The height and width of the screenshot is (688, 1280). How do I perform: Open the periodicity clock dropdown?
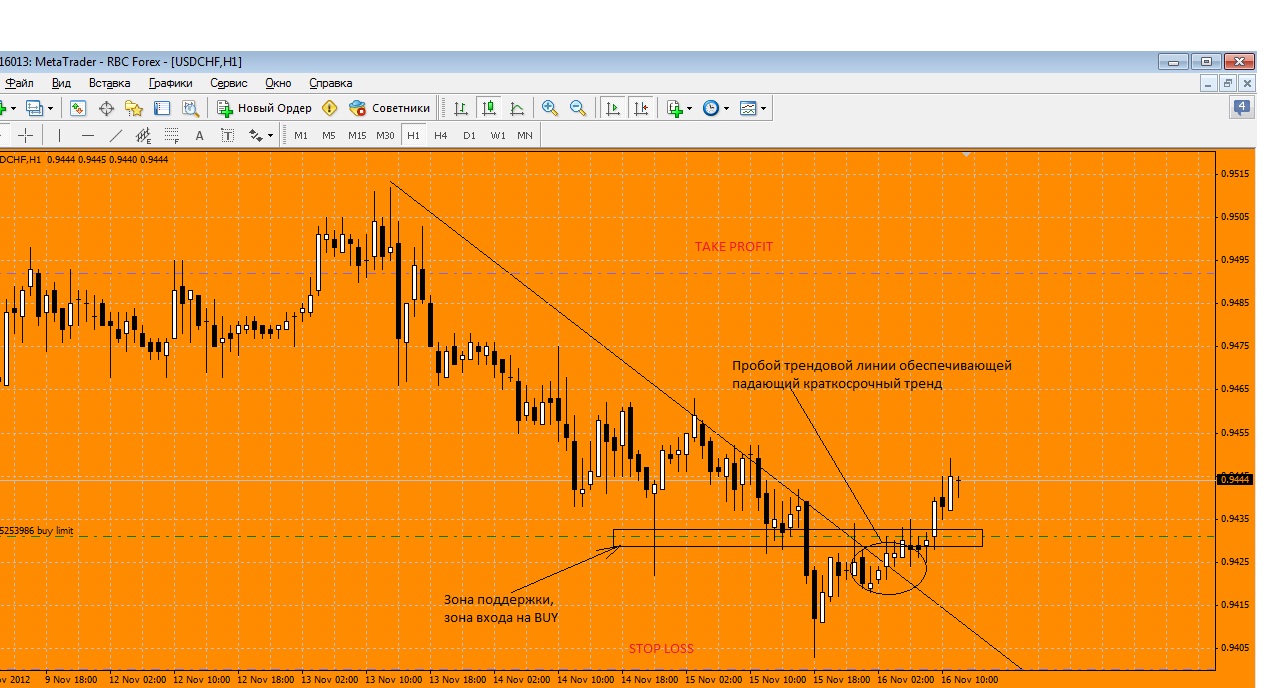tap(716, 108)
